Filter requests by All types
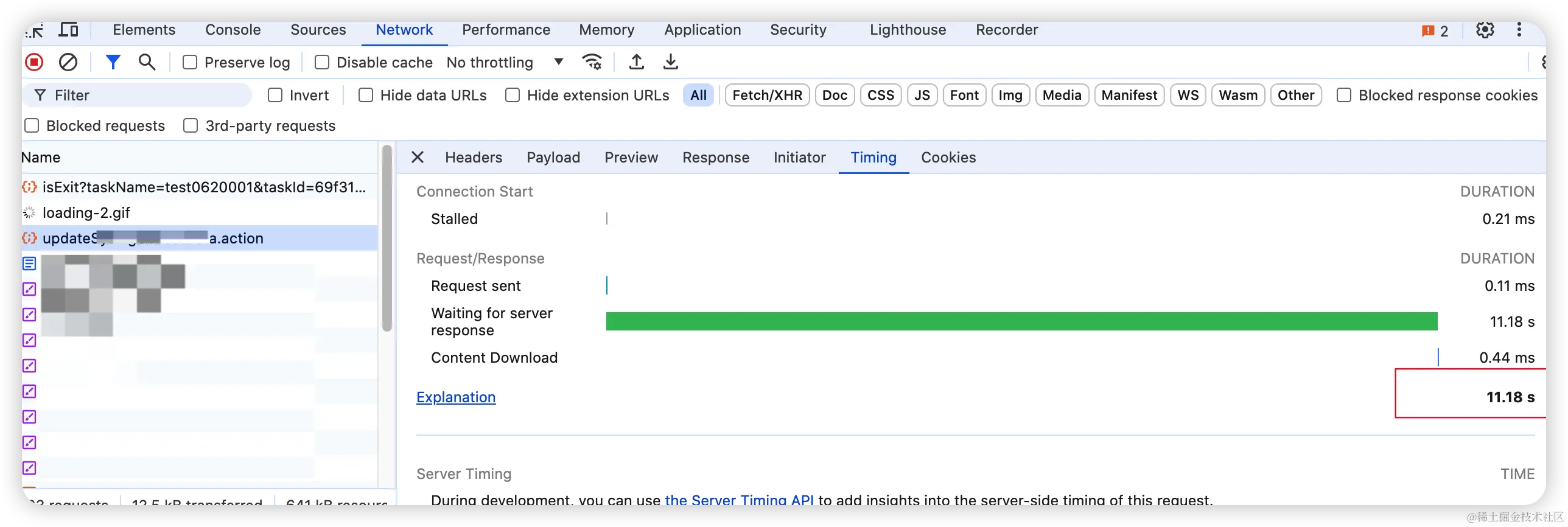This screenshot has width=1568, height=527. pyautogui.click(x=698, y=96)
